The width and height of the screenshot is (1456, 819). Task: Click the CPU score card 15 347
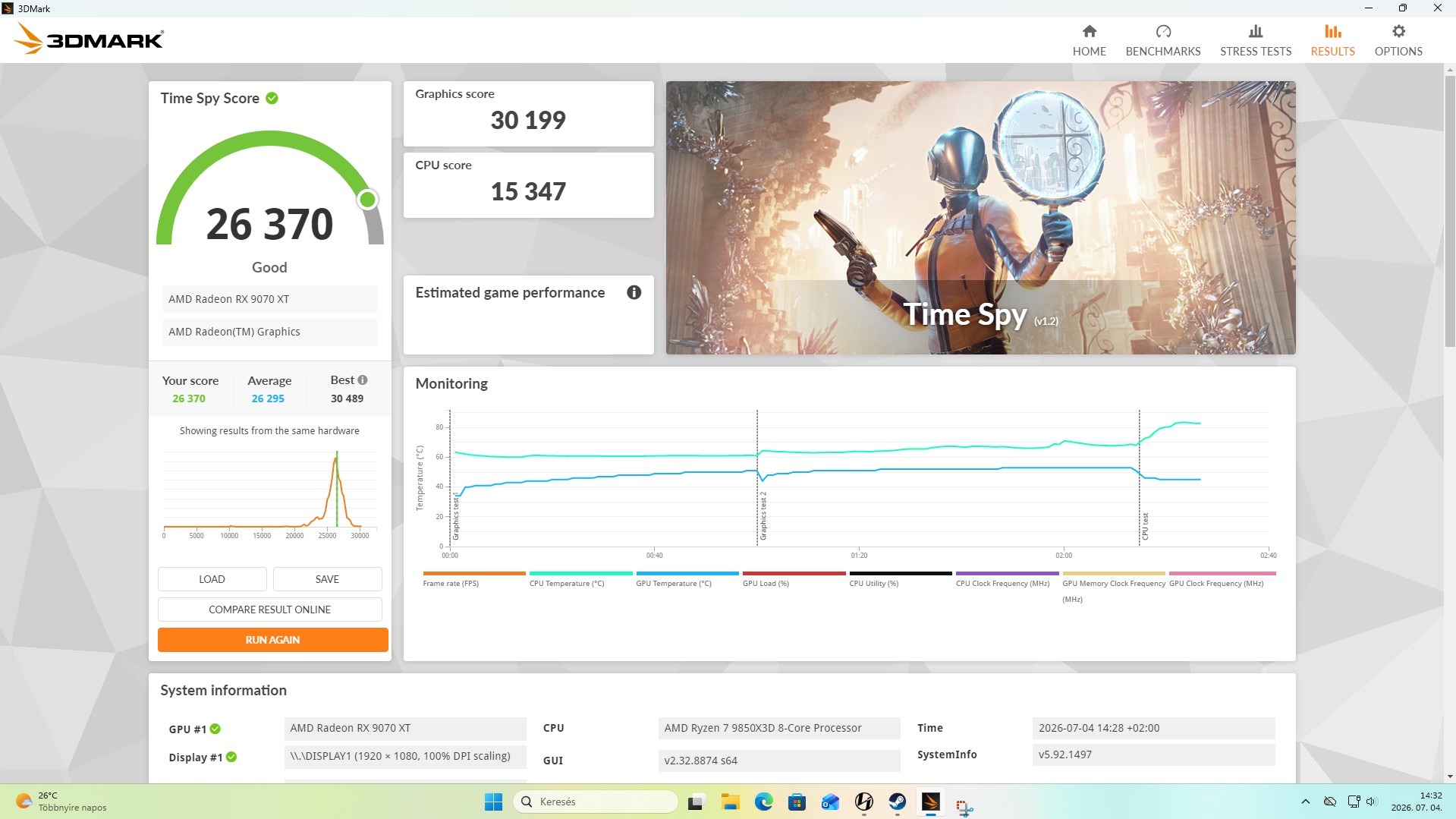coord(528,184)
